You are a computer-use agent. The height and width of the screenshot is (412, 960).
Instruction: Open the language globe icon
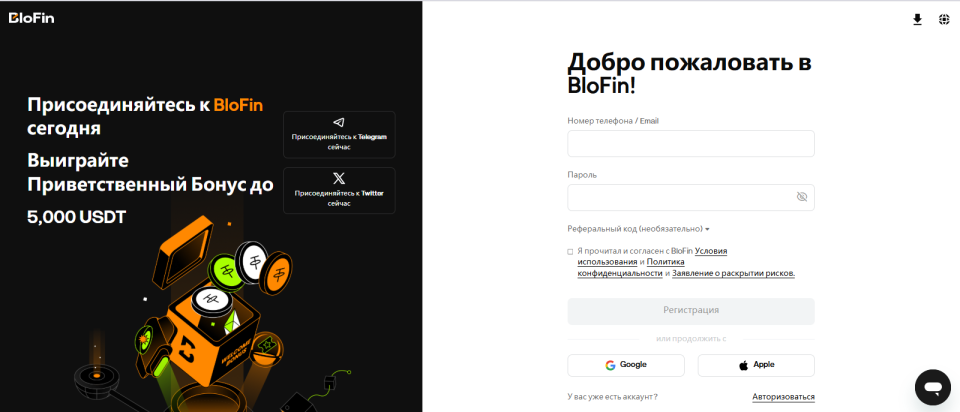[x=944, y=19]
